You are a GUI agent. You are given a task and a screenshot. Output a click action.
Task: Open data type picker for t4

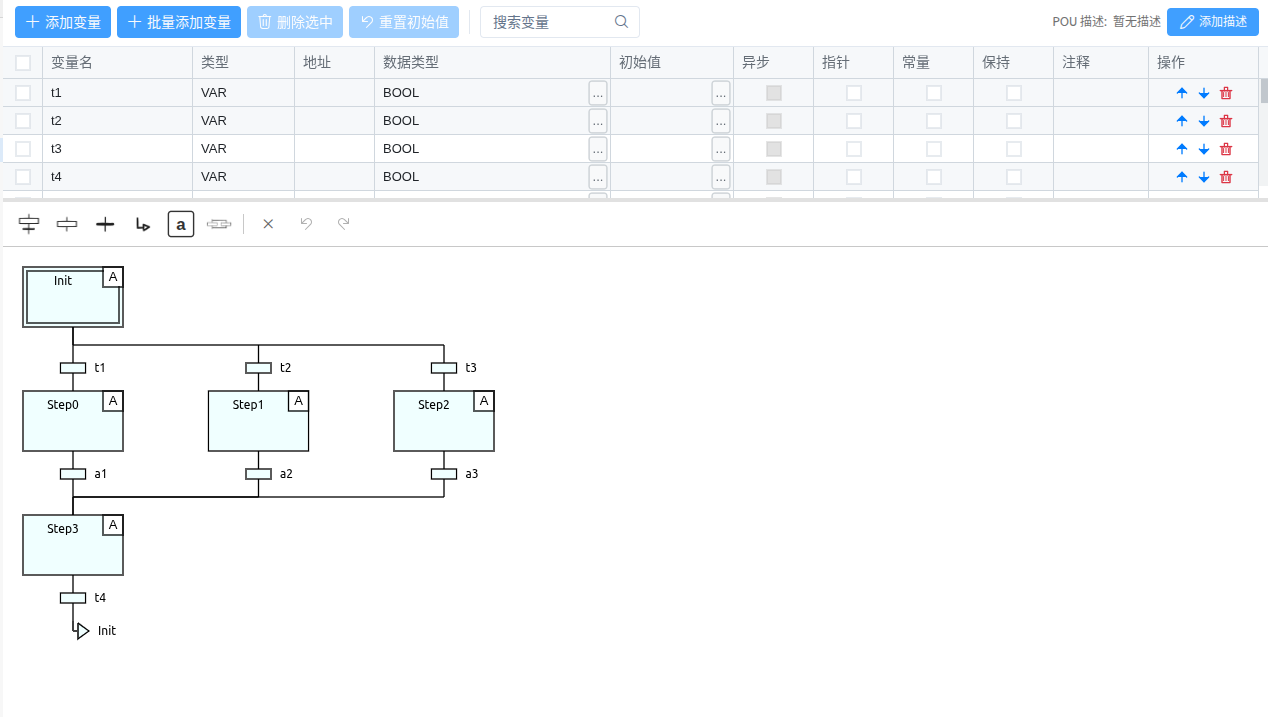pyautogui.click(x=598, y=177)
